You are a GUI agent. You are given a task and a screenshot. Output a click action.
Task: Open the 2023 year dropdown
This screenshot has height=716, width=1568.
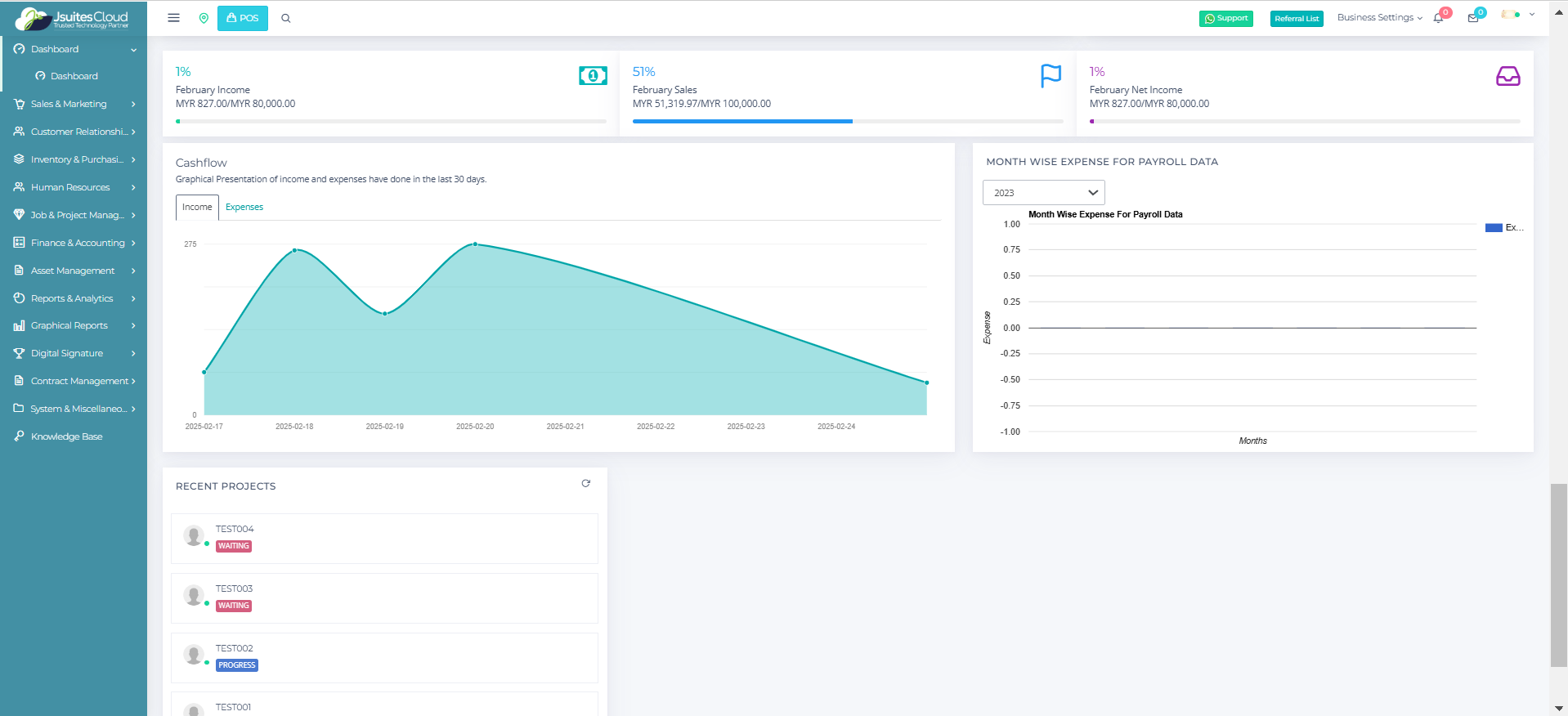click(x=1043, y=193)
